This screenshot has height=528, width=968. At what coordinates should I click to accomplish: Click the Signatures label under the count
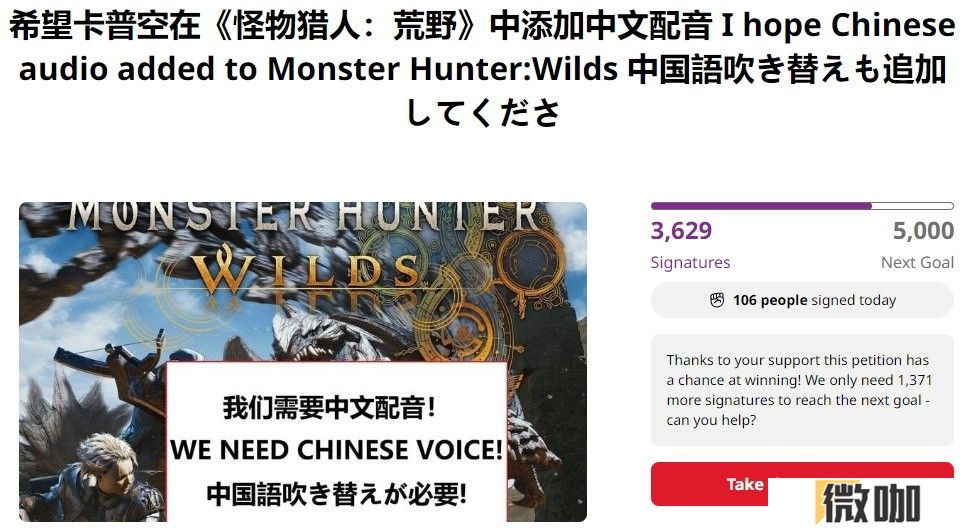tap(690, 262)
